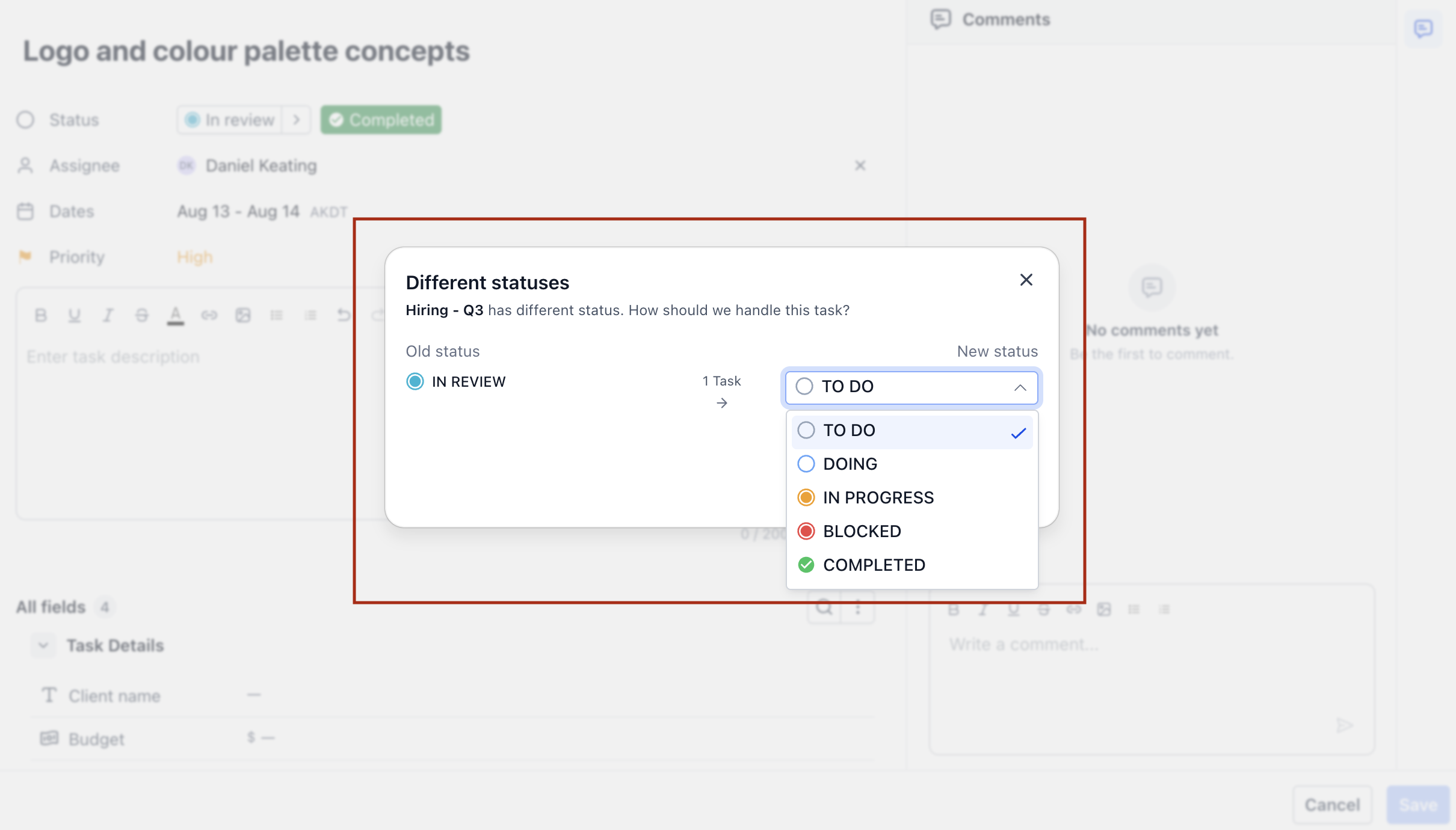The width and height of the screenshot is (1456, 830).
Task: Search fields with the magnifier icon
Action: point(824,607)
